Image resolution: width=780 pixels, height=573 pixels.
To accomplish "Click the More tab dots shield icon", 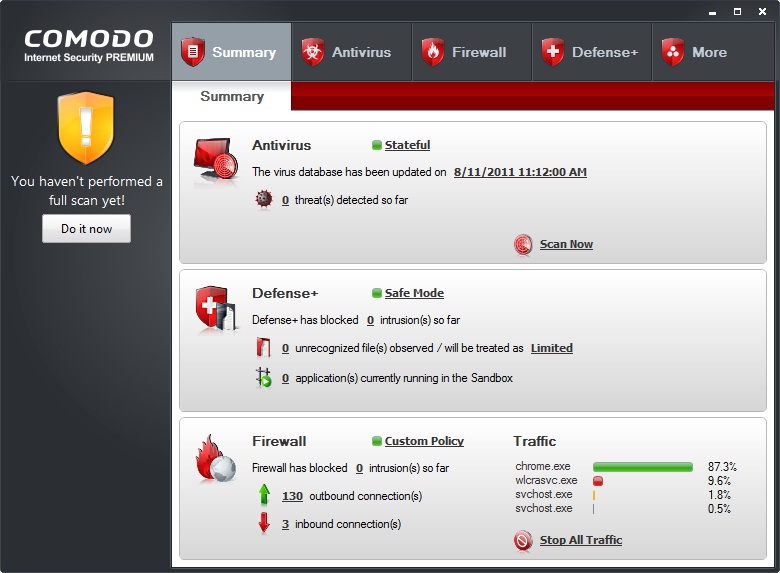I will pos(673,52).
